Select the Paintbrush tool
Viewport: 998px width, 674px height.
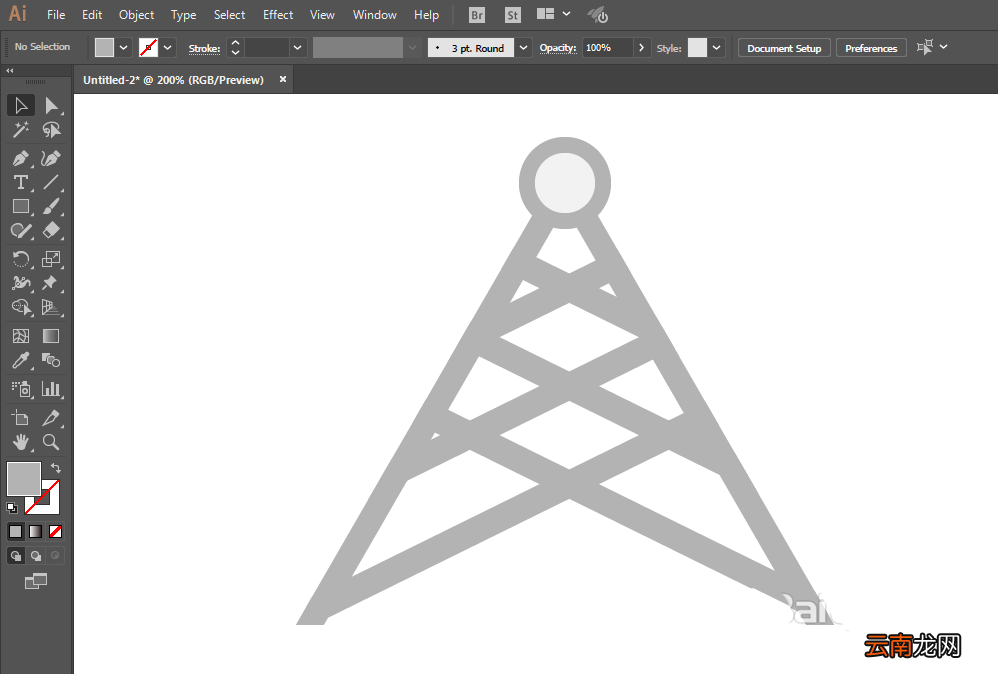point(51,206)
